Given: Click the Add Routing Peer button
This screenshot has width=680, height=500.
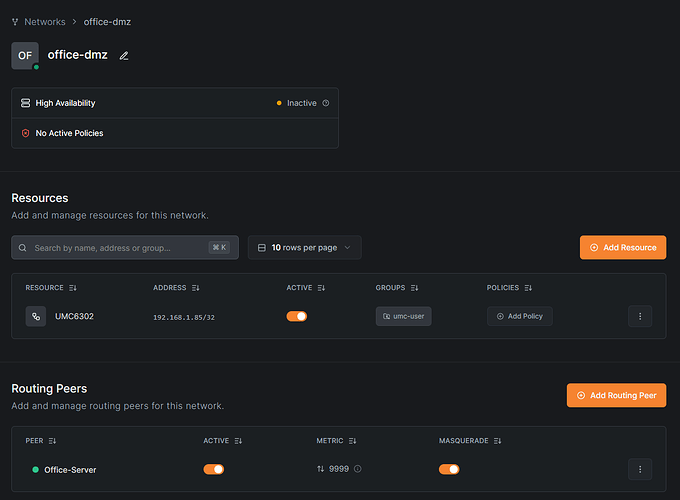Looking at the screenshot, I should (x=616, y=395).
